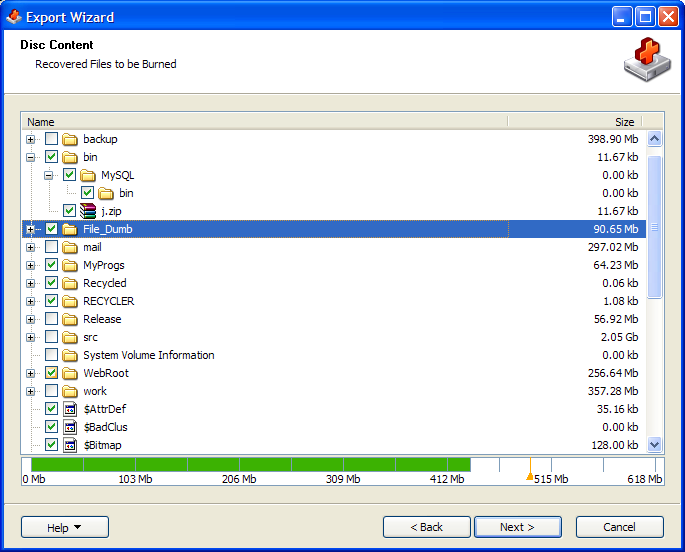Click the mail folder icon
Image resolution: width=685 pixels, height=552 pixels.
[70, 247]
